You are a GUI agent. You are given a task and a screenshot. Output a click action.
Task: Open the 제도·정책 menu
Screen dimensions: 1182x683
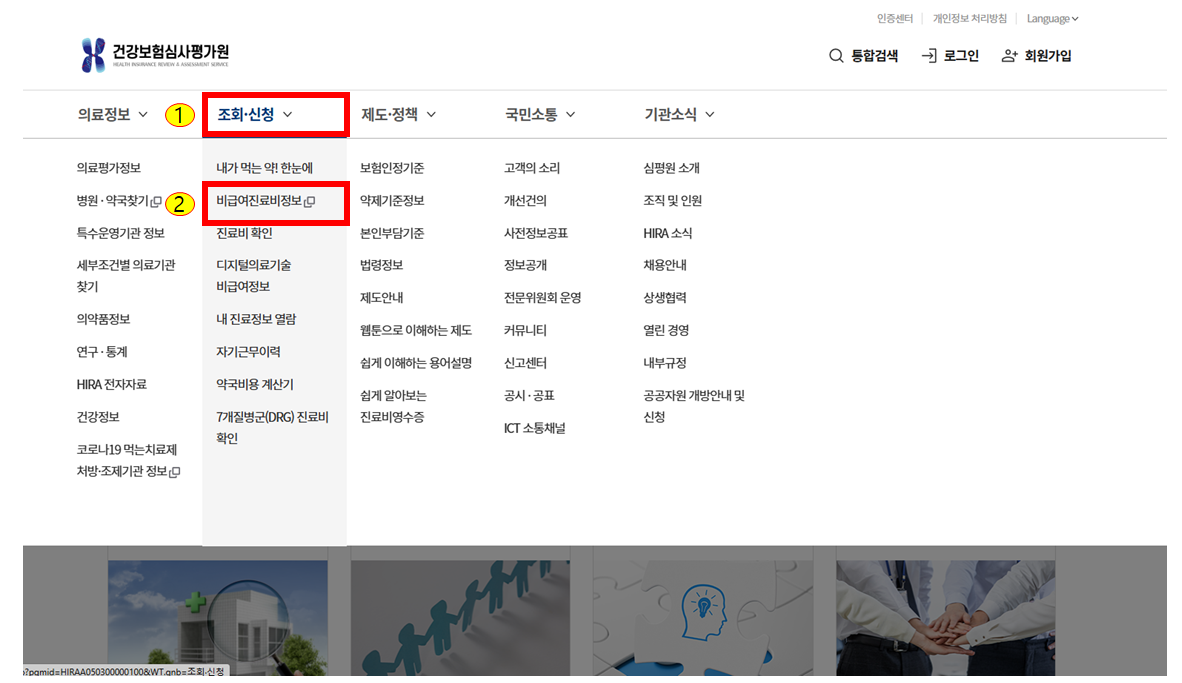click(x=390, y=114)
